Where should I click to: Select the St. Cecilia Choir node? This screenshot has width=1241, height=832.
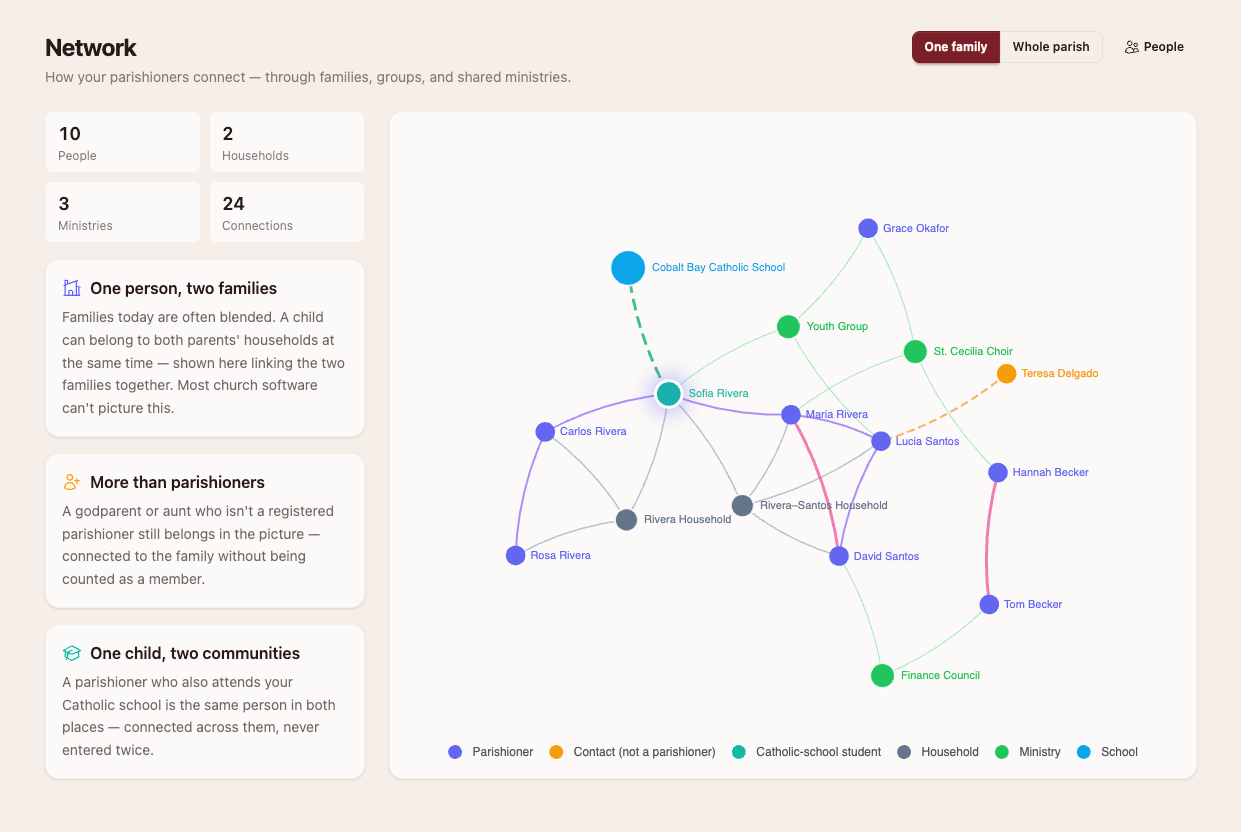(915, 352)
